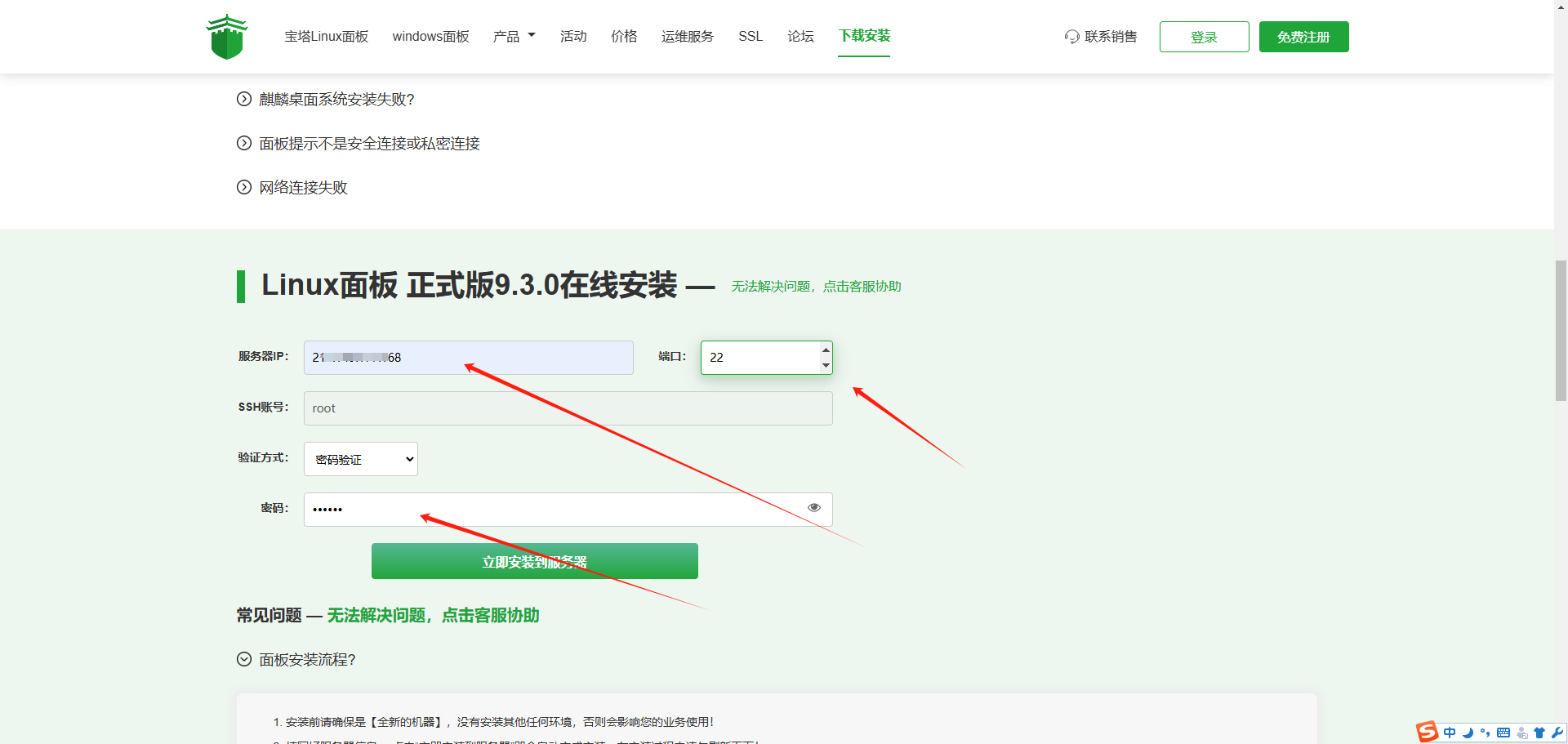The height and width of the screenshot is (744, 1568).
Task: Decrease port number with down arrow
Action: pyautogui.click(x=826, y=365)
